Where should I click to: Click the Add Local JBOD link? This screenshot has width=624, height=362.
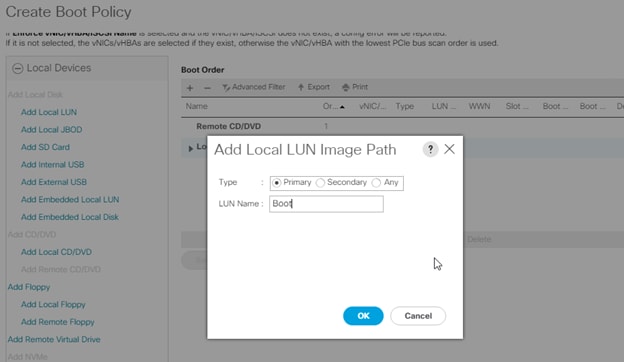[x=52, y=130]
